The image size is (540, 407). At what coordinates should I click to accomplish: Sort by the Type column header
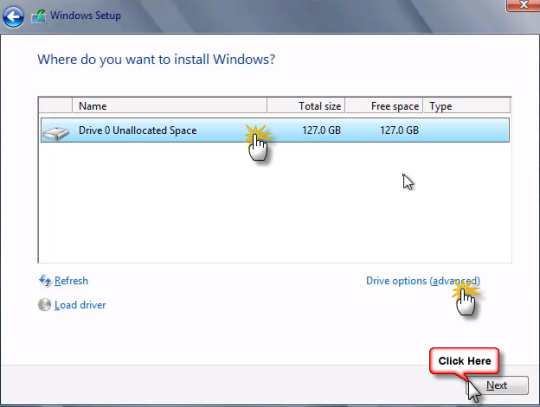[x=467, y=106]
